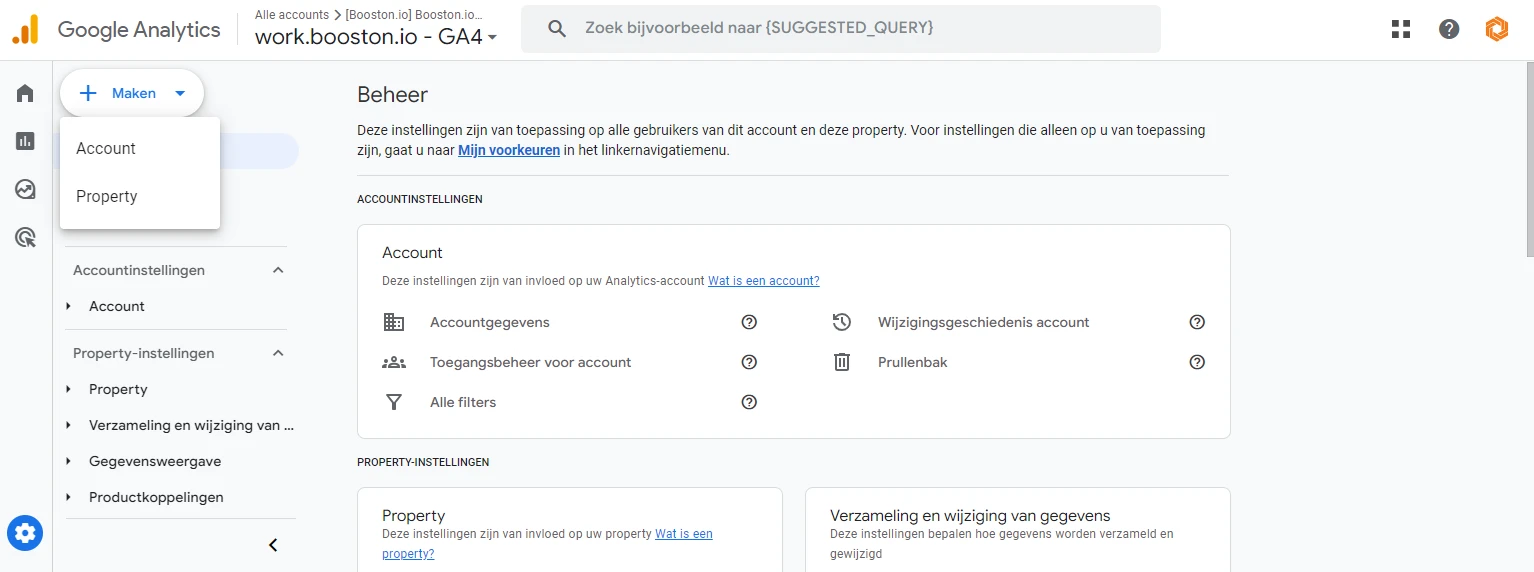Open help for Accountgegevens

pos(749,322)
